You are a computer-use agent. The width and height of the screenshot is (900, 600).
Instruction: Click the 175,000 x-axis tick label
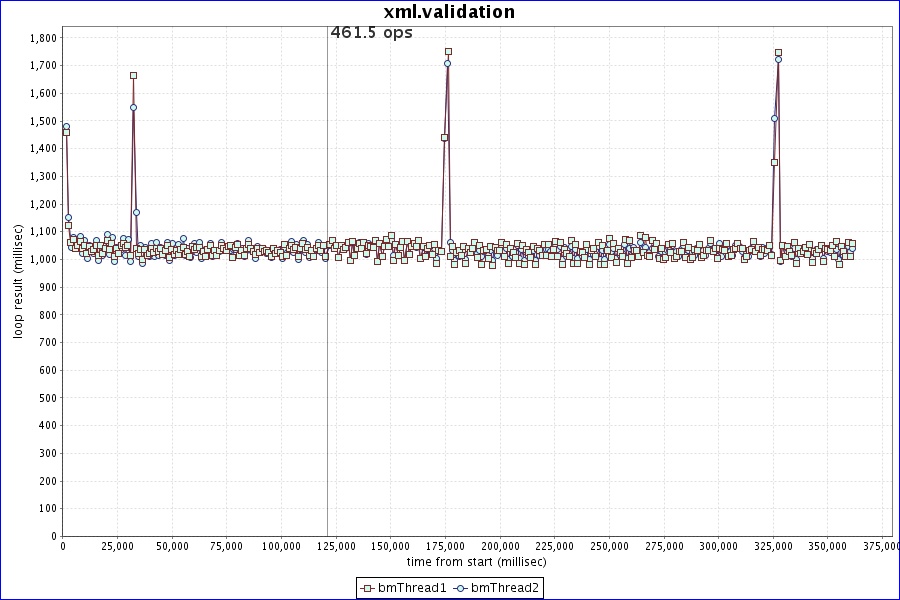tap(445, 547)
